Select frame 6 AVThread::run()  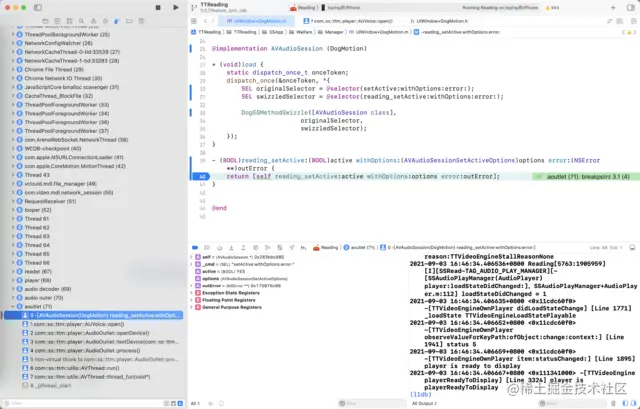(93, 368)
